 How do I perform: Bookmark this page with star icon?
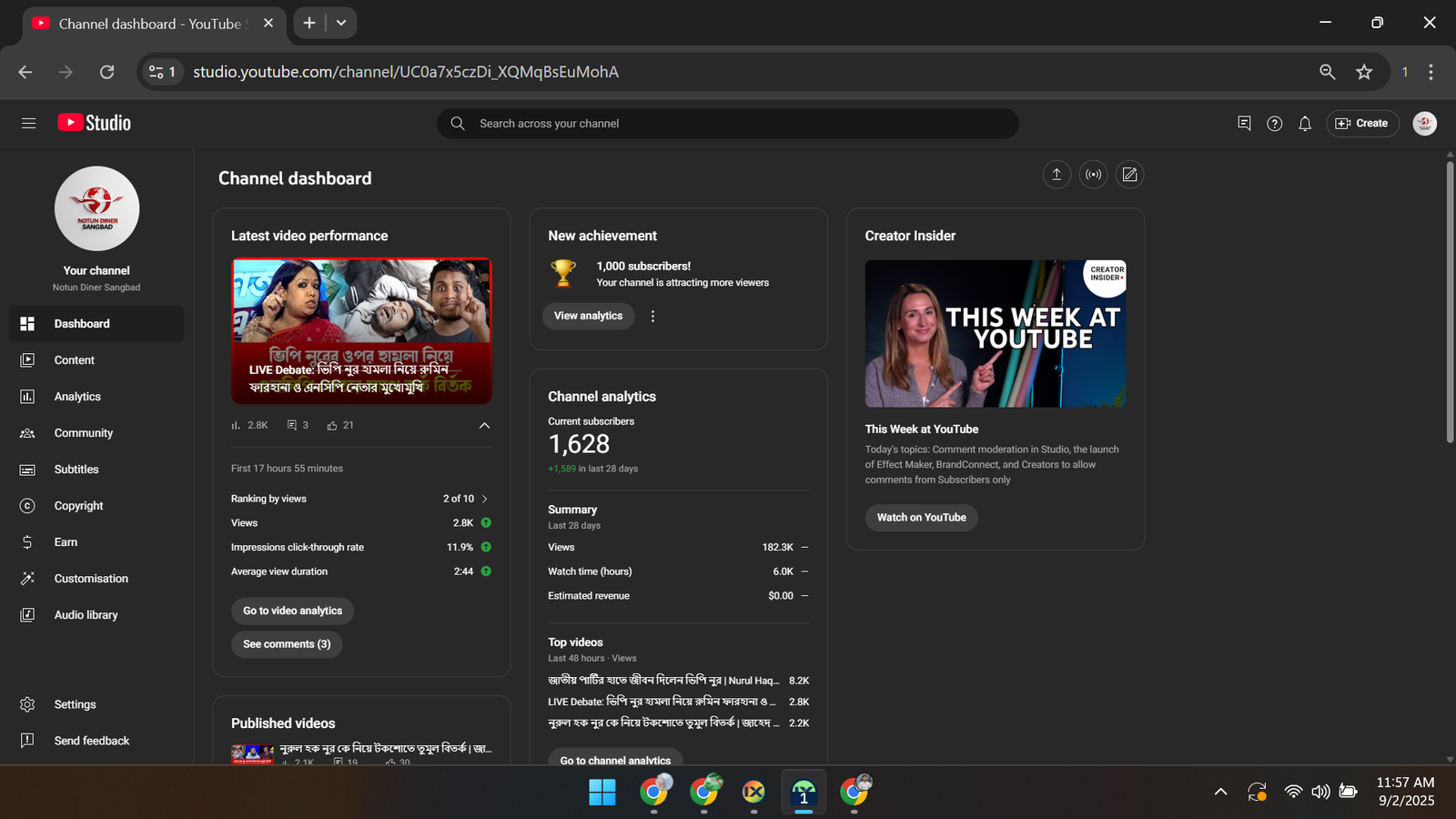(x=1363, y=72)
